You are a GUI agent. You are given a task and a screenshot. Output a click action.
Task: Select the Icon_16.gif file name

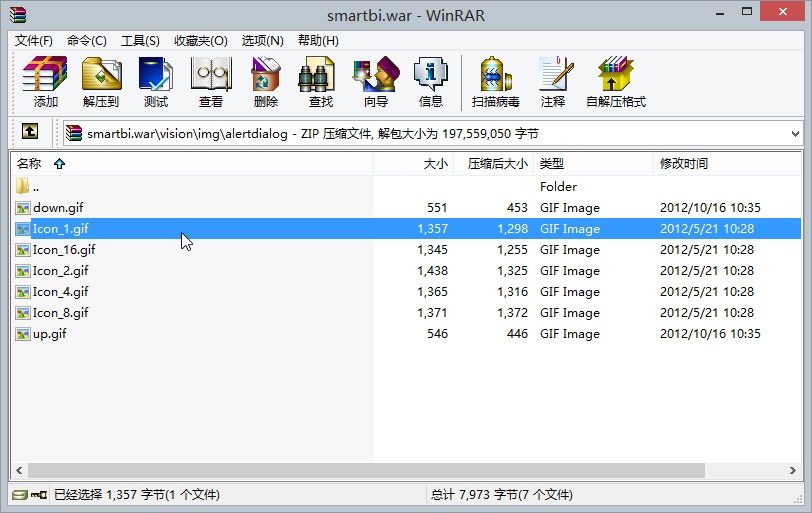coord(64,250)
